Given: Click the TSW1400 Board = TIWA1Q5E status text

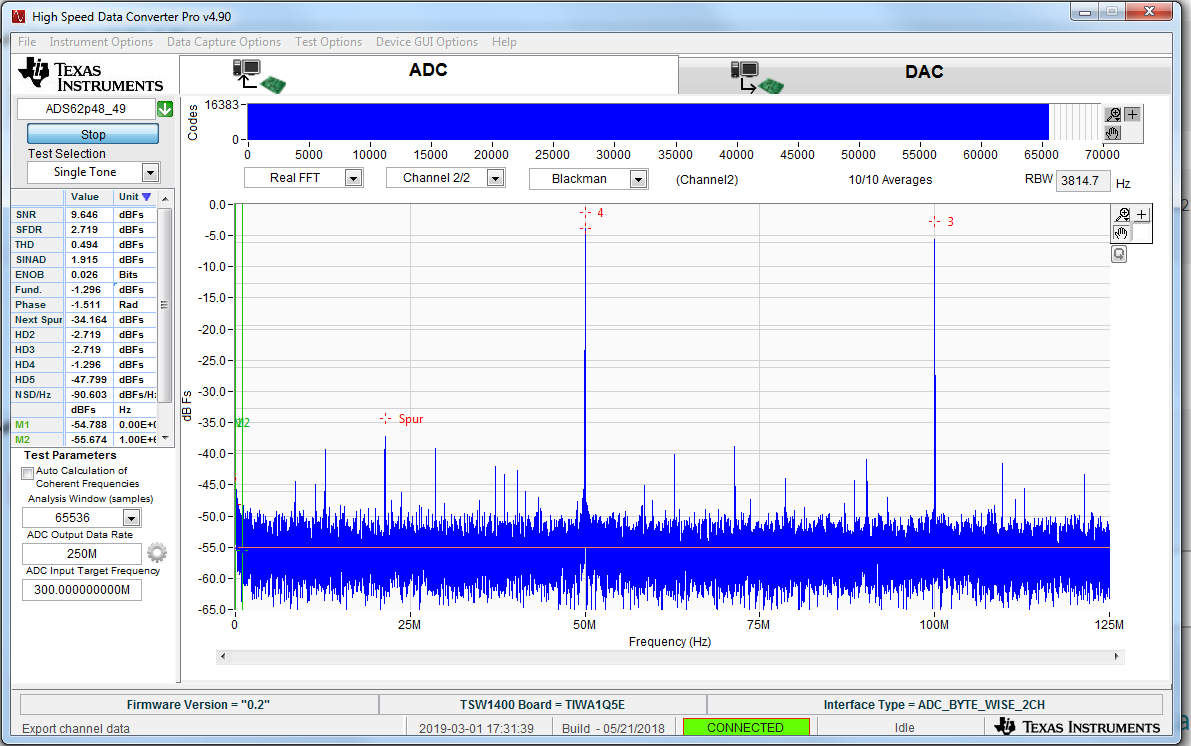Looking at the screenshot, I should click(542, 704).
